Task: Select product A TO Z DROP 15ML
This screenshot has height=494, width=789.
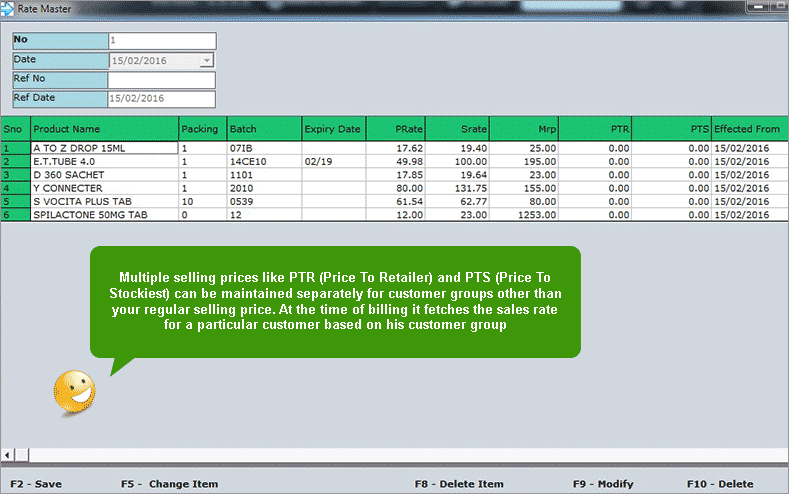Action: coord(105,148)
